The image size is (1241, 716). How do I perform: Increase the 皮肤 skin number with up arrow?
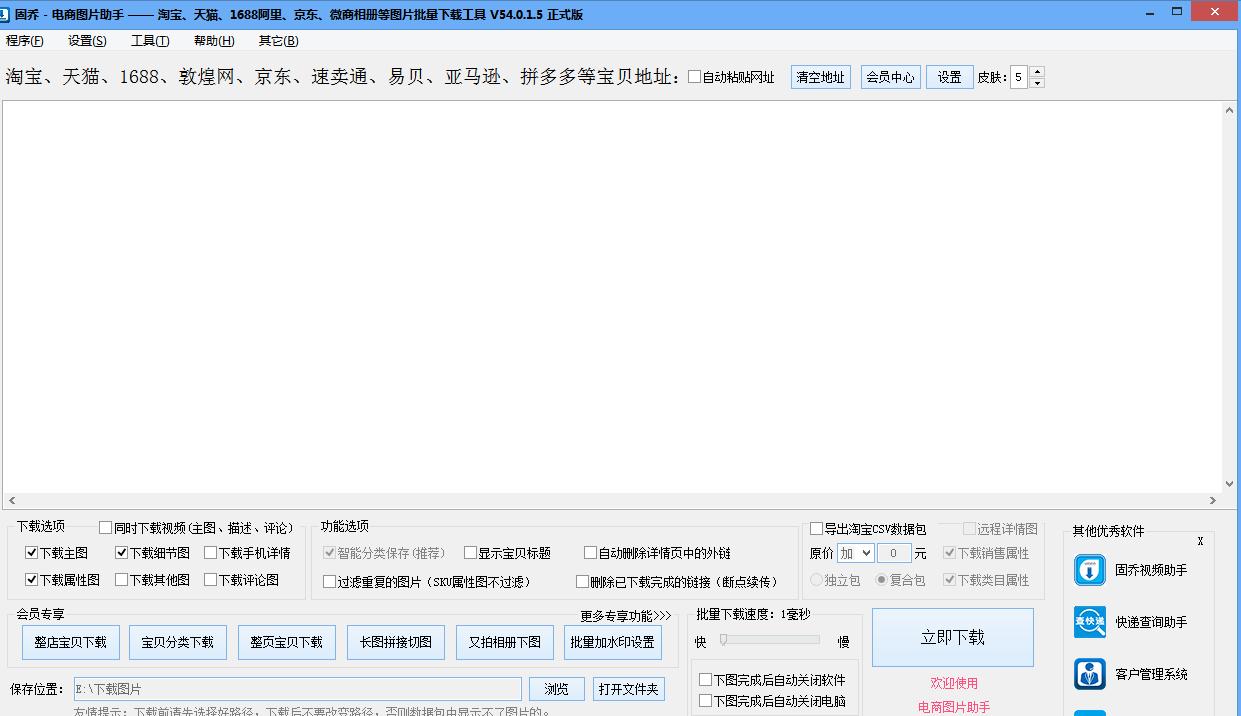(1036, 70)
